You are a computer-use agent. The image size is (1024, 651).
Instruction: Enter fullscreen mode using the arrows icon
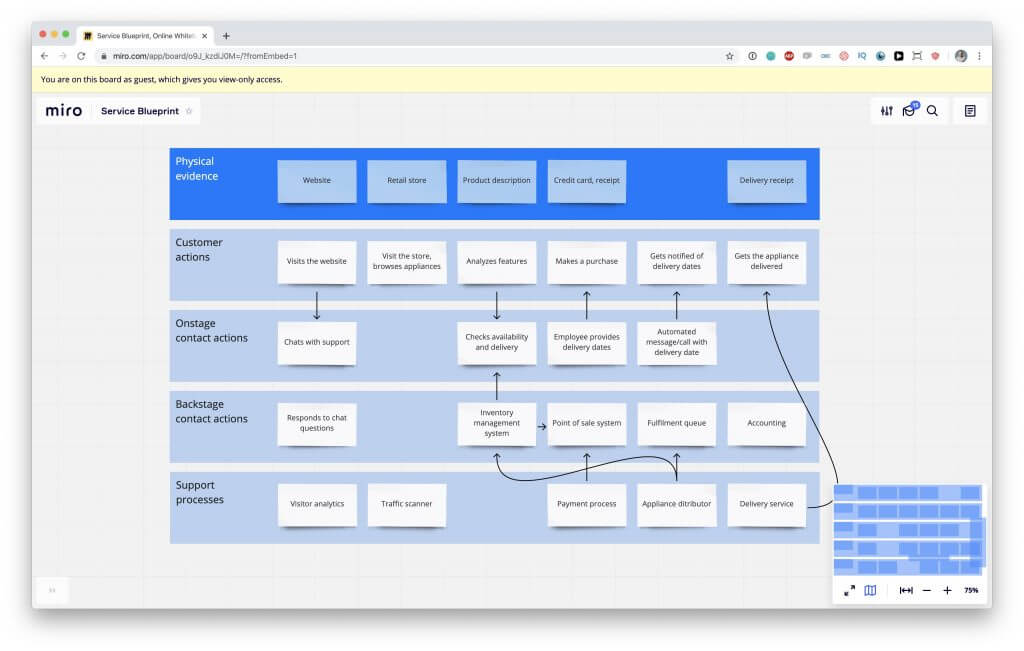point(849,591)
